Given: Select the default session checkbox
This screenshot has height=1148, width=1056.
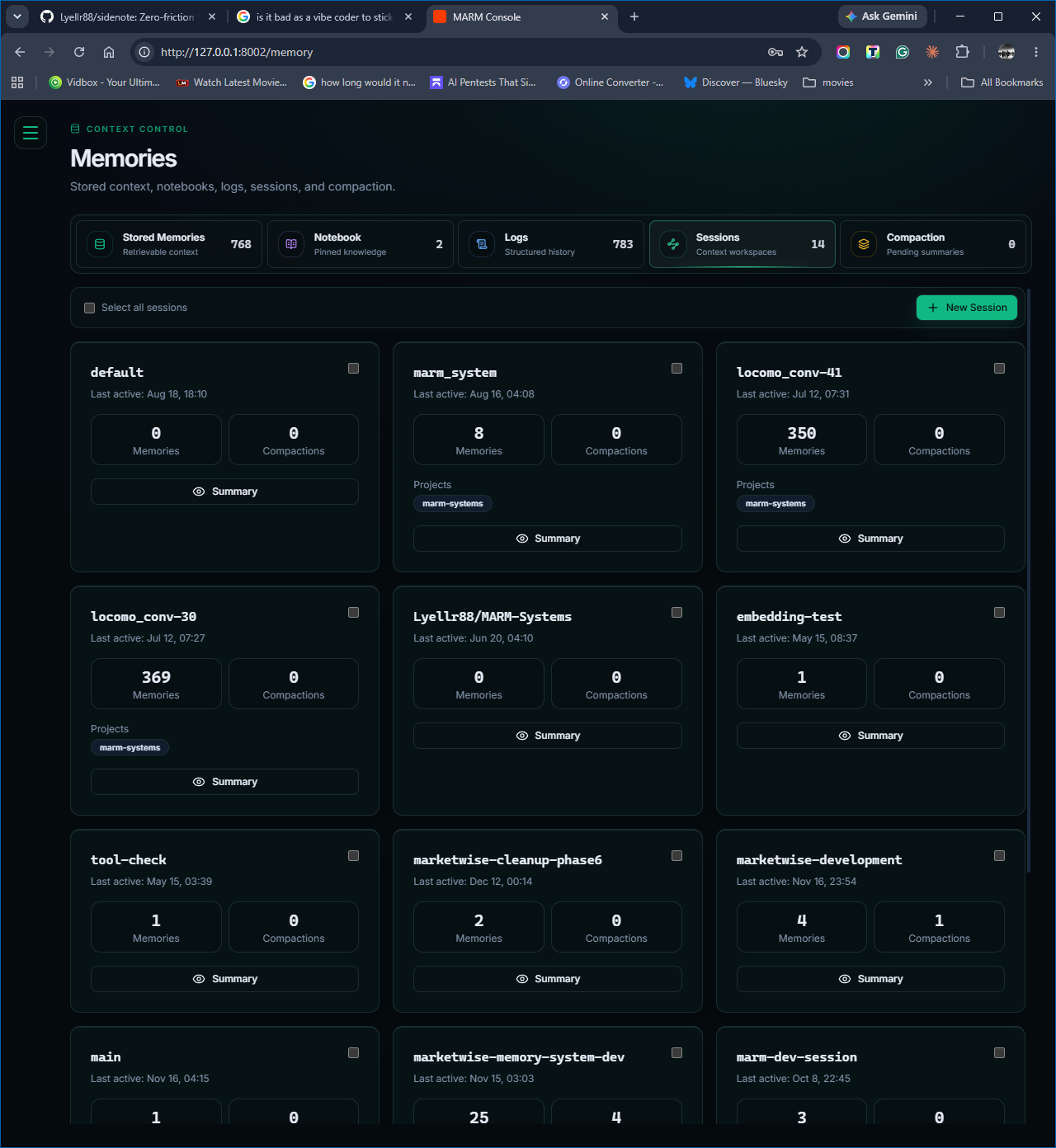Looking at the screenshot, I should click(354, 369).
